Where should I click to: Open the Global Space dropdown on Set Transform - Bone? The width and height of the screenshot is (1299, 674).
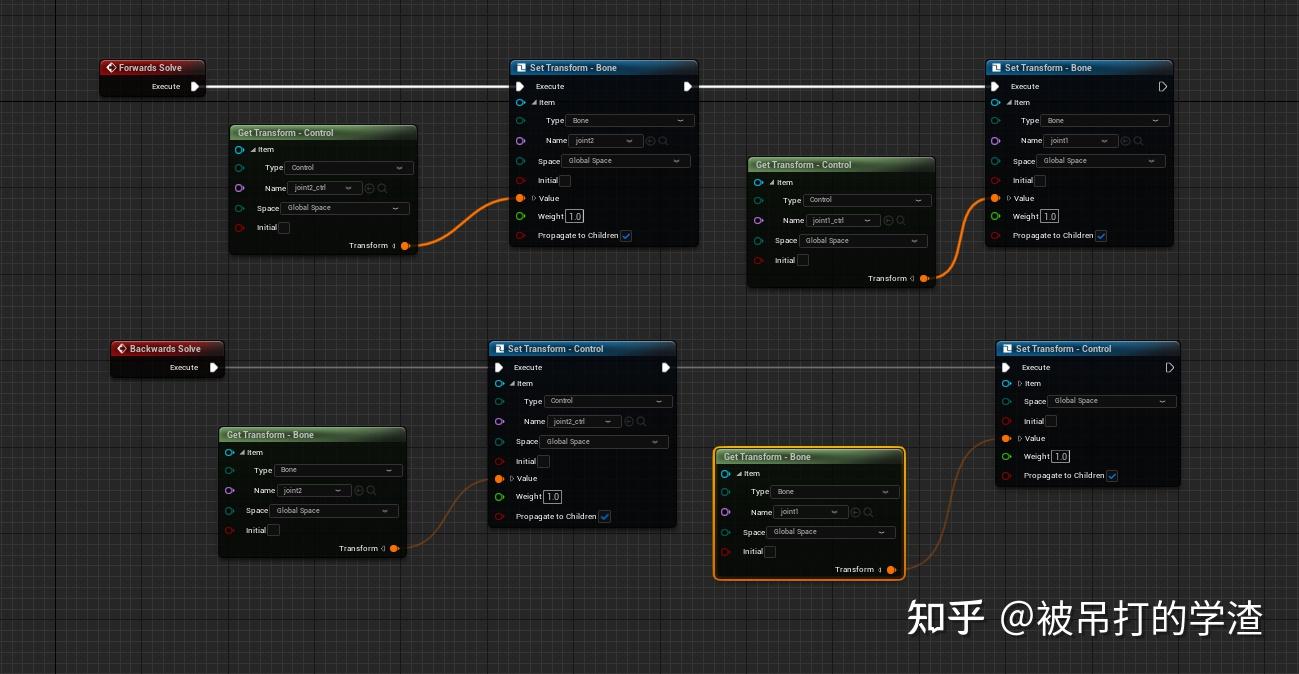(626, 160)
